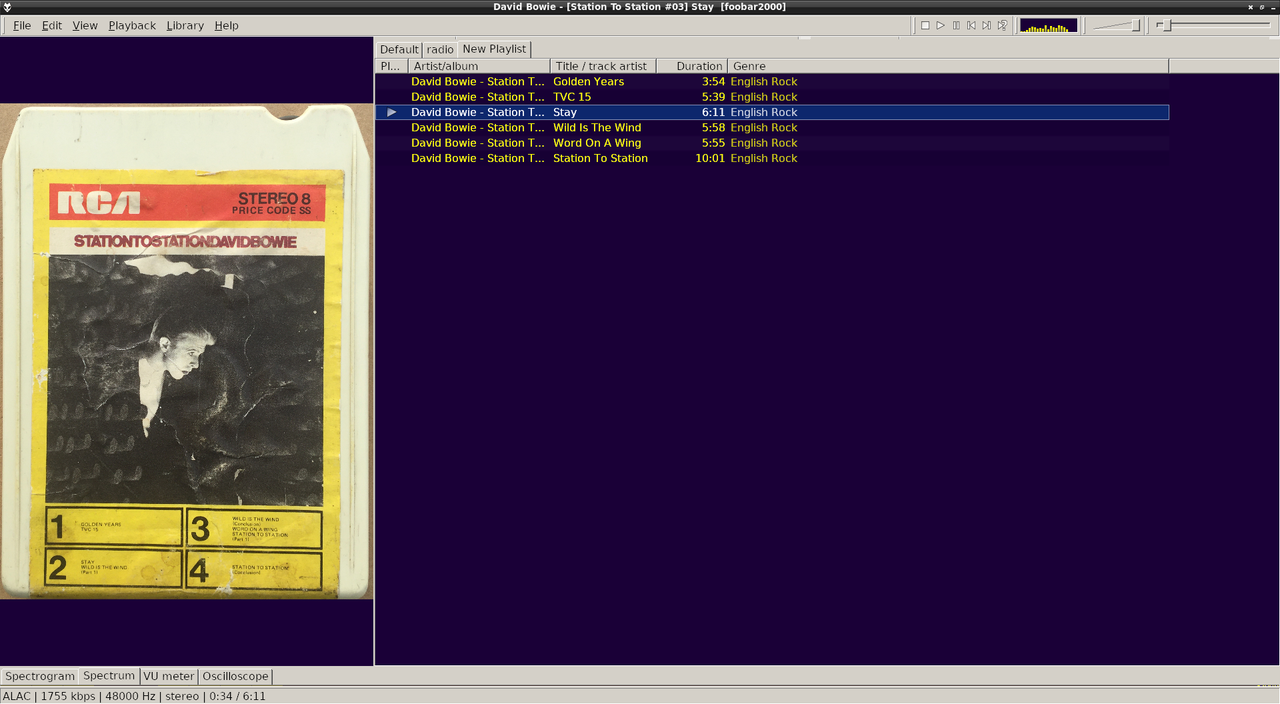Skip to the next track
Image resolution: width=1280 pixels, height=704 pixels.
[x=986, y=25]
